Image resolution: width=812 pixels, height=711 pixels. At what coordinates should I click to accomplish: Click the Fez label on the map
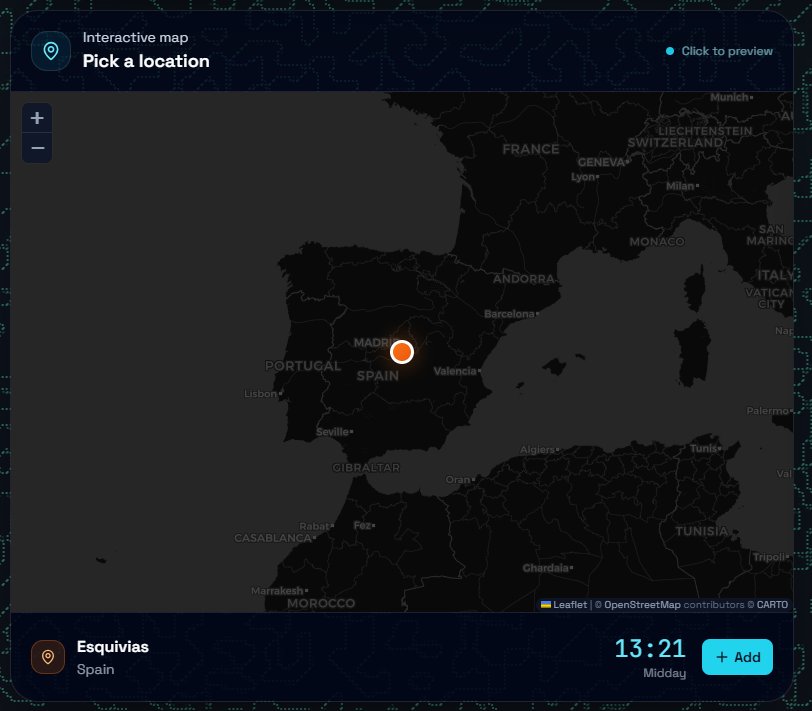click(x=364, y=525)
